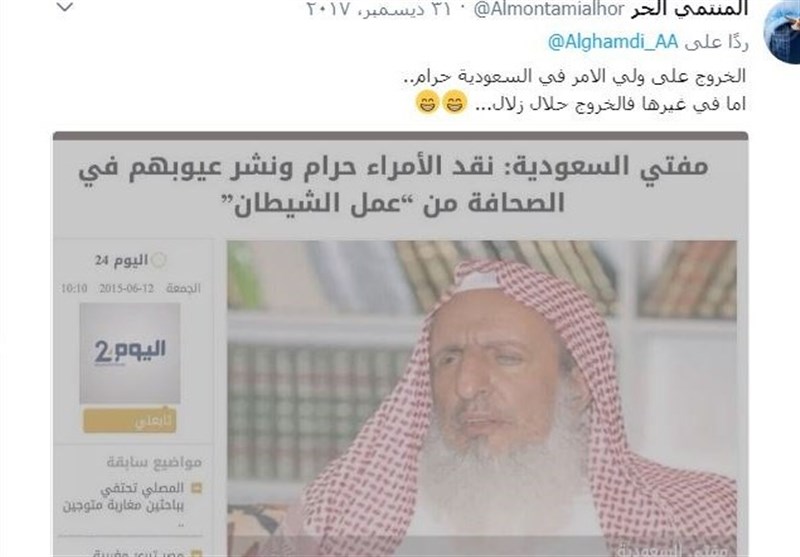The width and height of the screenshot is (800, 557).
Task: Open the article headline about مفتي السعودية
Action: click(x=393, y=184)
